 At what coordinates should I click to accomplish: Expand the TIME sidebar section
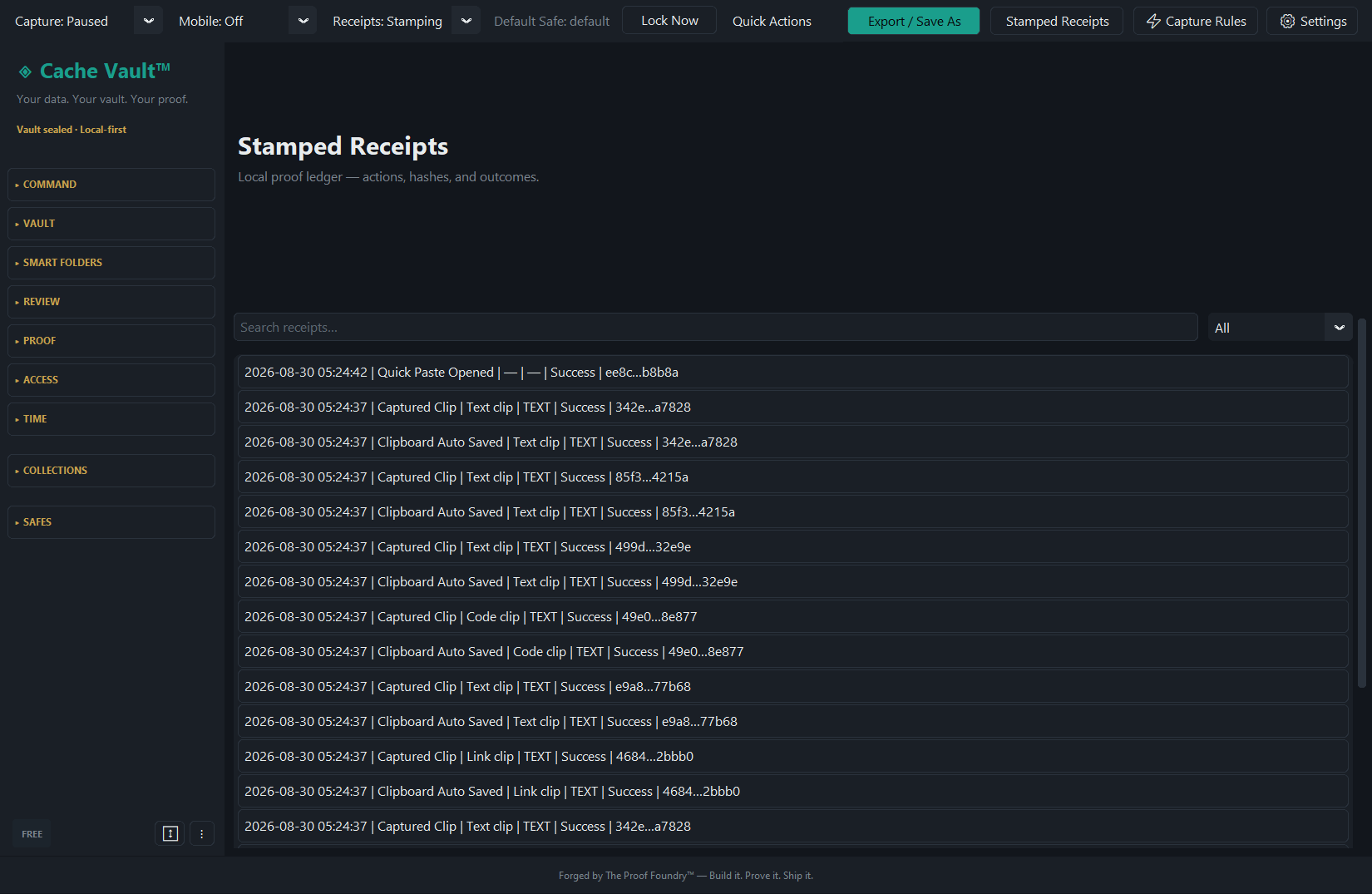coord(111,419)
